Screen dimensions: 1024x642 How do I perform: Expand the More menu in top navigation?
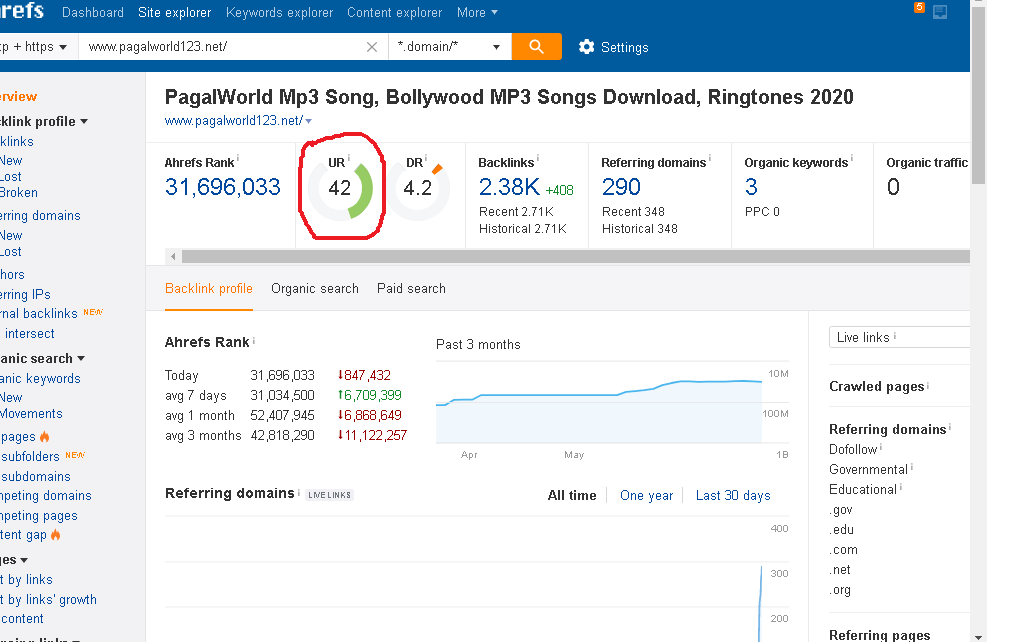coord(477,13)
